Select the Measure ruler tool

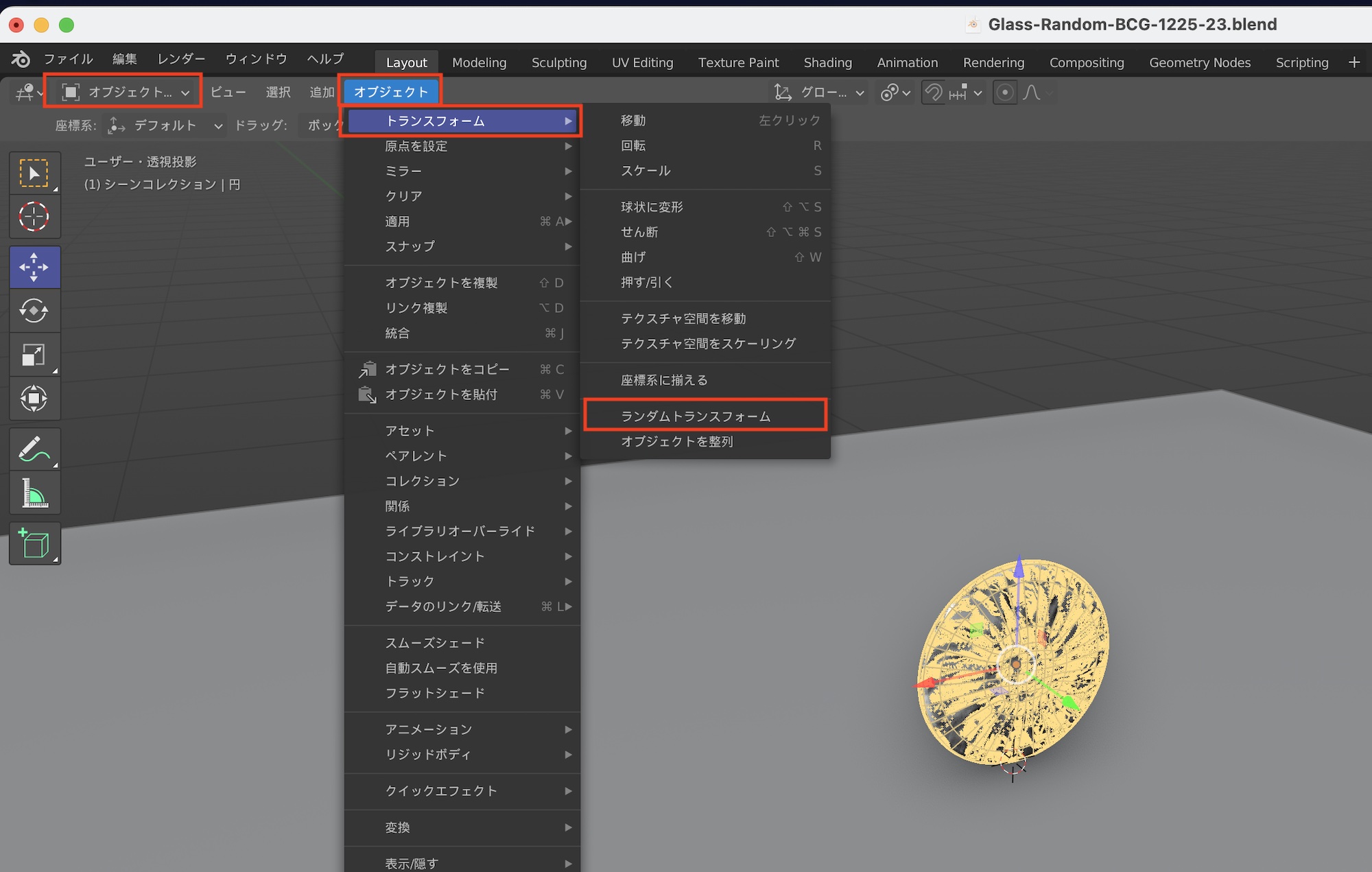click(x=34, y=493)
